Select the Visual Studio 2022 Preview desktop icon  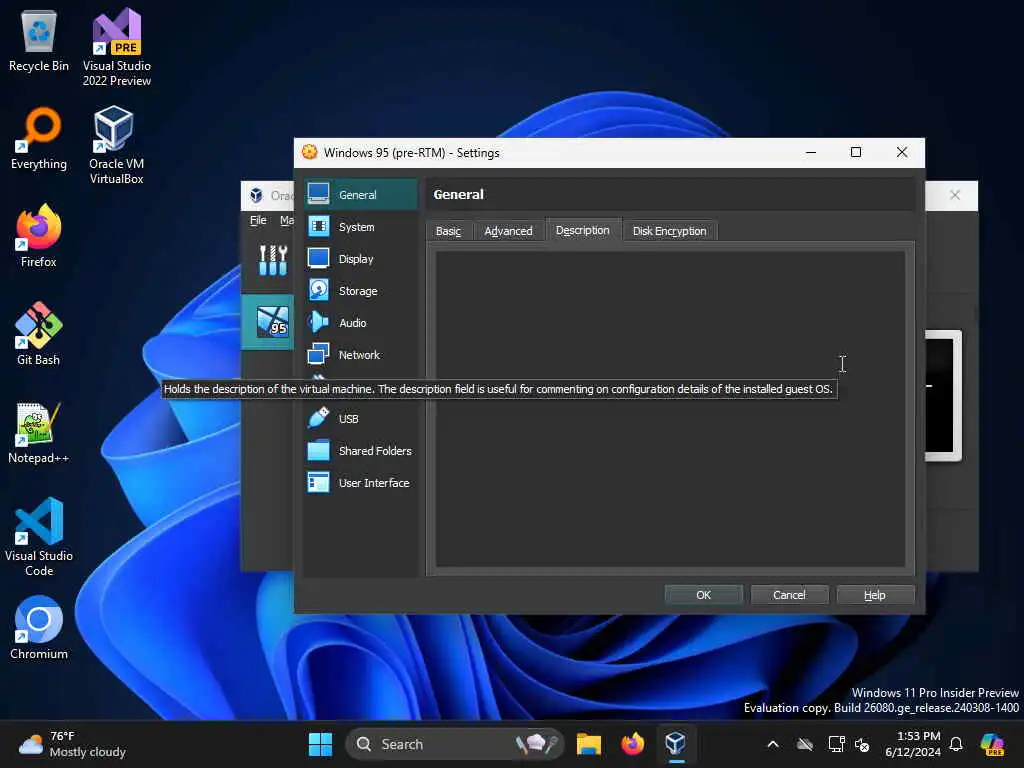pyautogui.click(x=117, y=48)
